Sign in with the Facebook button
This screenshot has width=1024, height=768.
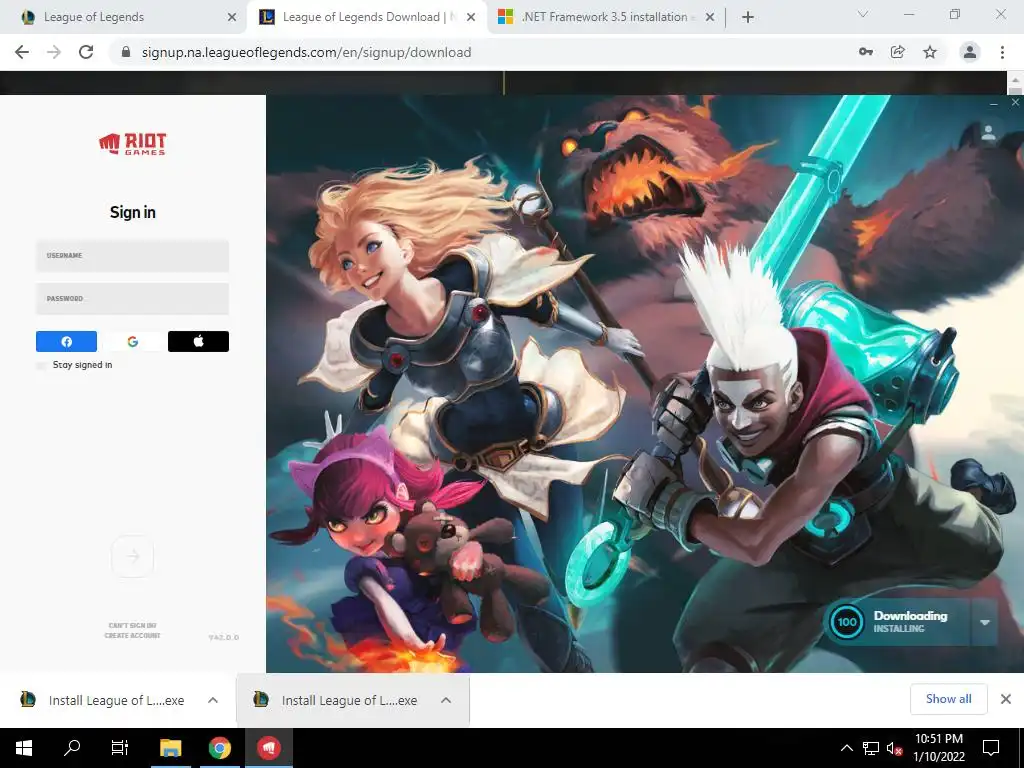pos(66,342)
